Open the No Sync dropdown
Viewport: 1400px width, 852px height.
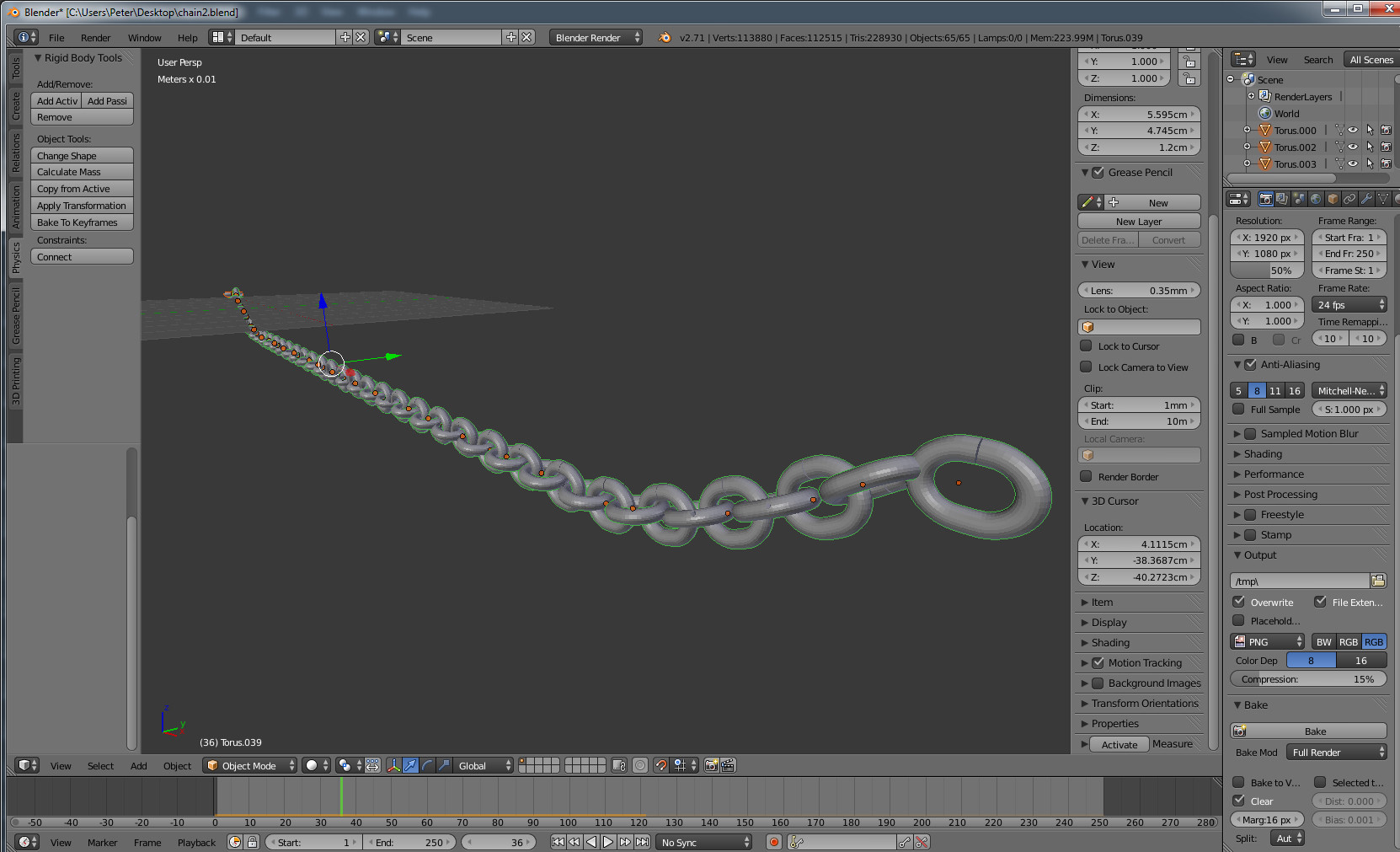point(704,842)
